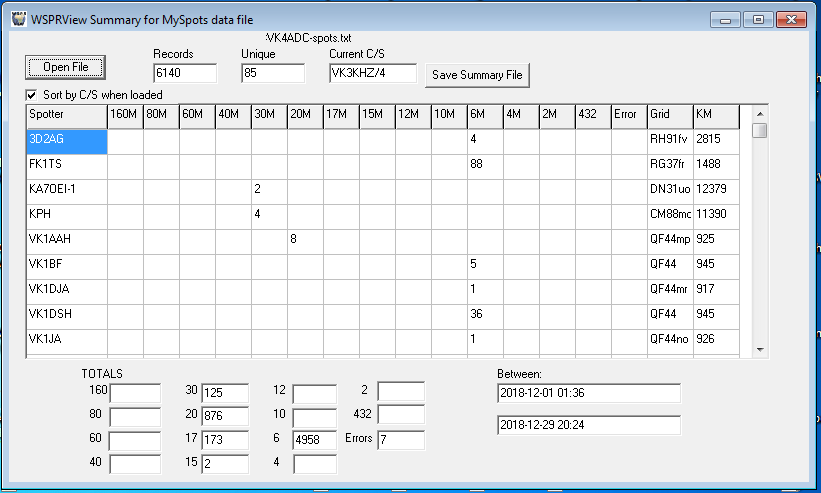The image size is (821, 493).
Task: Click the Current C/S field VK3KHZ/4
Action: click(x=373, y=73)
